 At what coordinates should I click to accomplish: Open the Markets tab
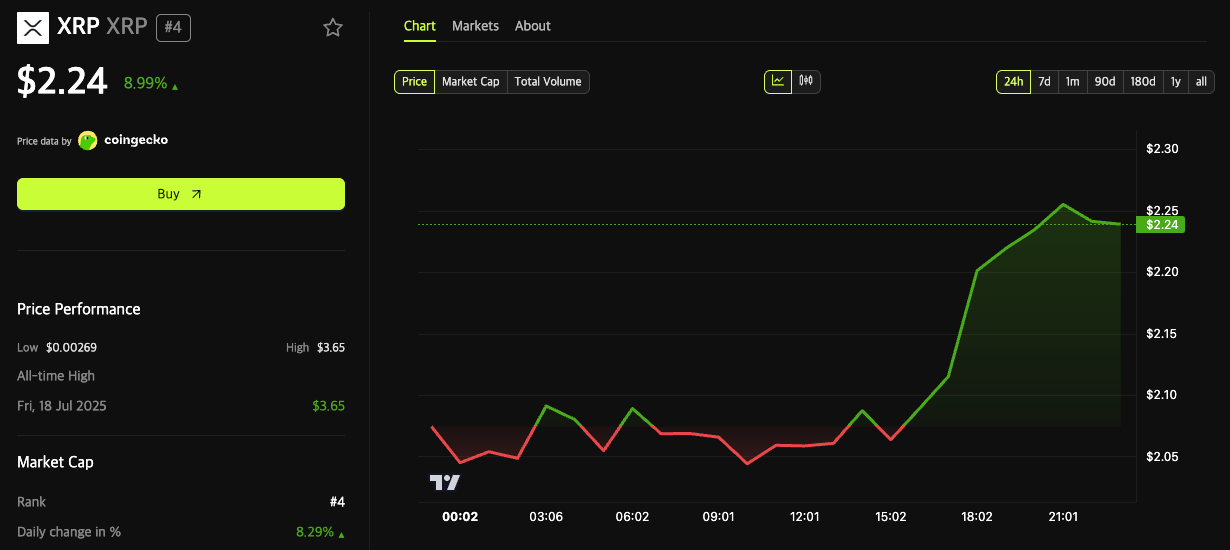pyautogui.click(x=475, y=26)
